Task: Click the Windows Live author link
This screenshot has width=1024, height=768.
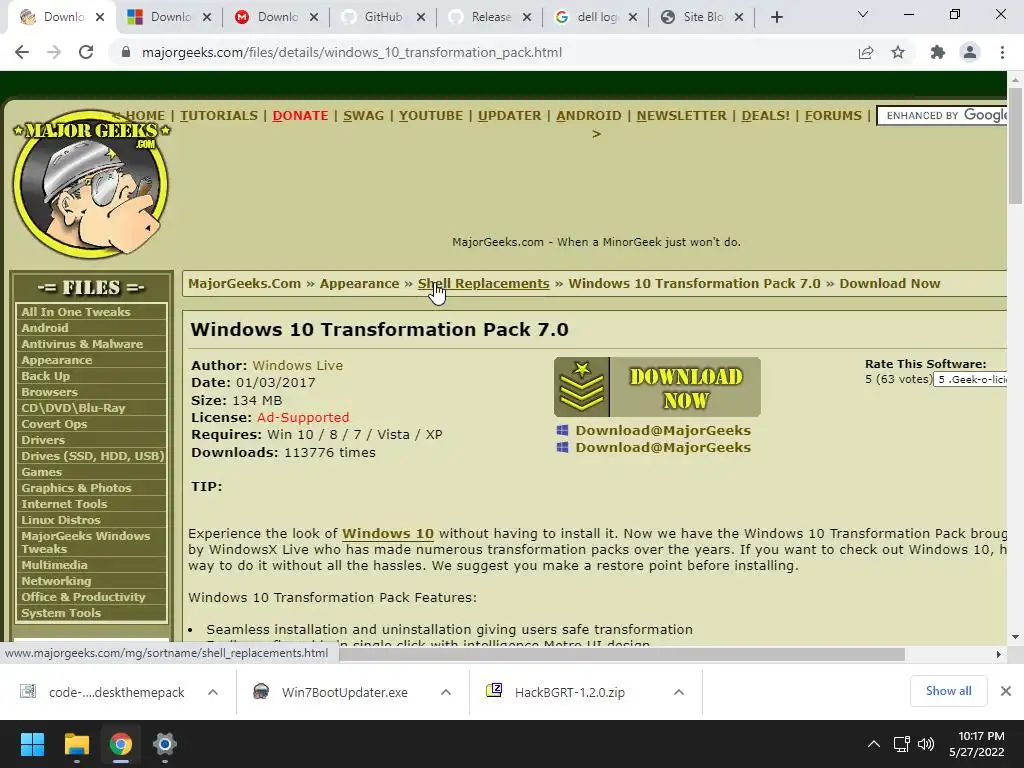Action: tap(298, 366)
